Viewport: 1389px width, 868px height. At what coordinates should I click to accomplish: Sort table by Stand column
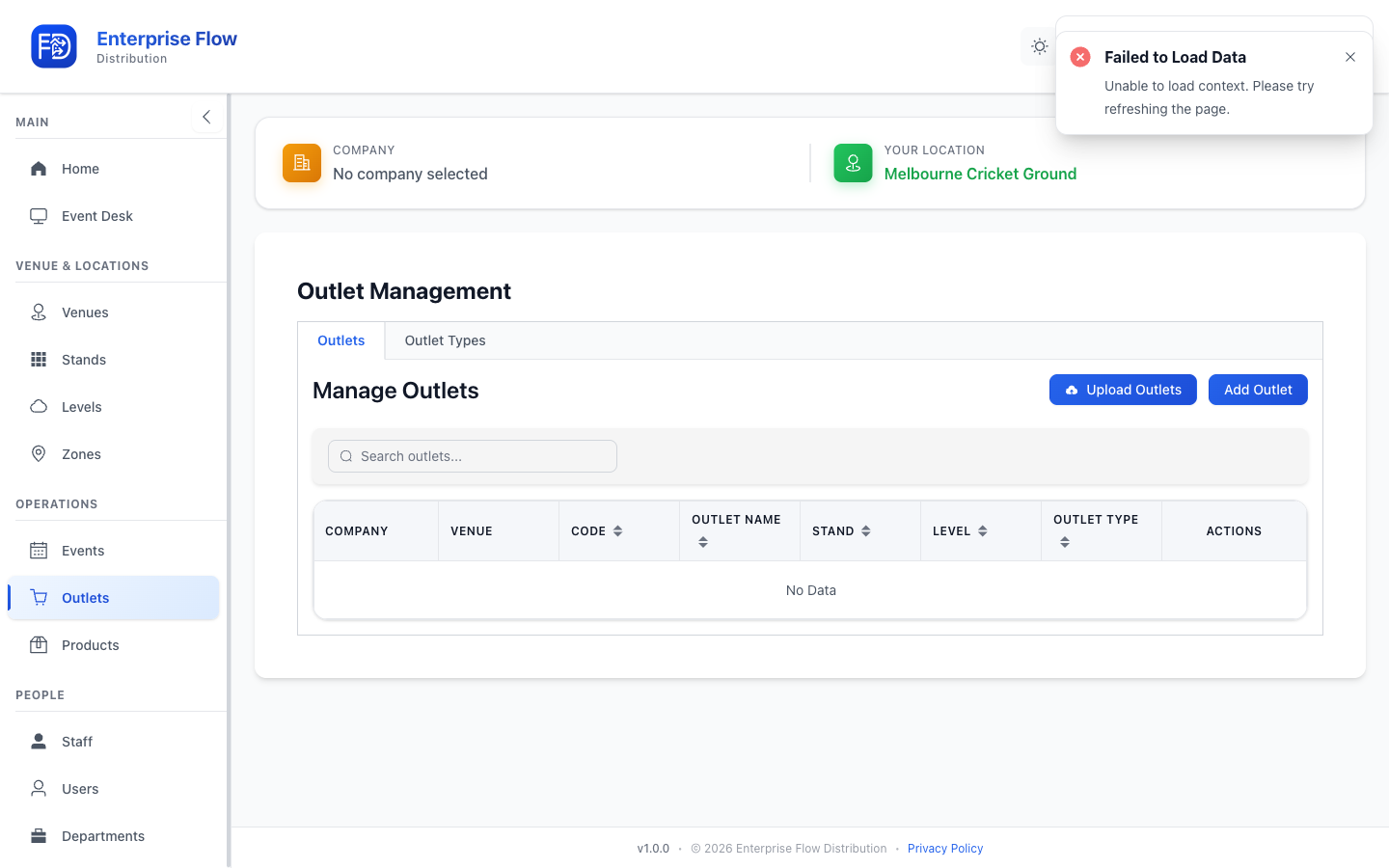click(866, 531)
